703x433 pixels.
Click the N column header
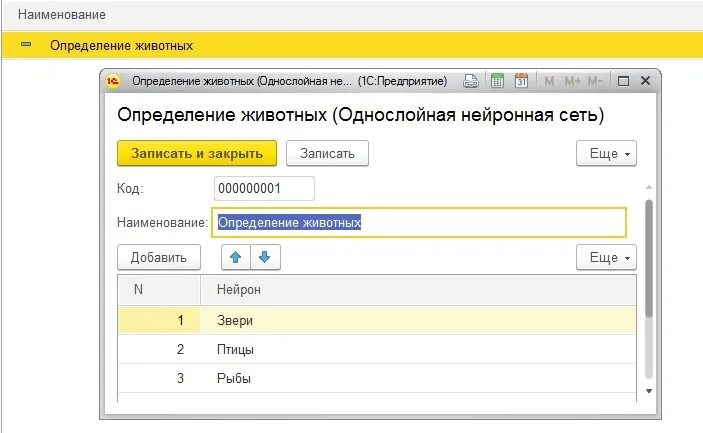pyautogui.click(x=159, y=290)
